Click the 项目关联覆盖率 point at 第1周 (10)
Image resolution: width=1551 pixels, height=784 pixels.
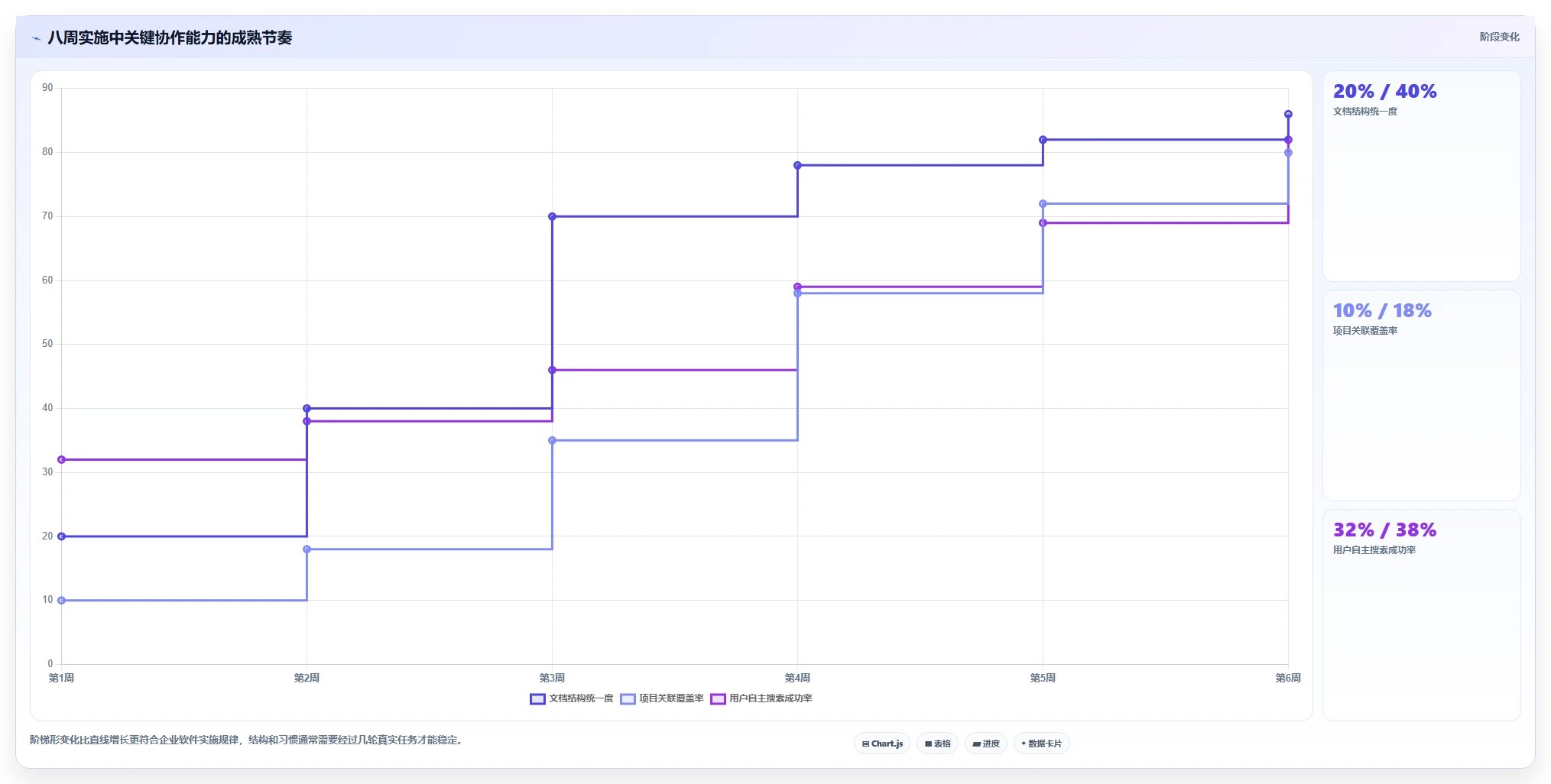[x=61, y=601]
